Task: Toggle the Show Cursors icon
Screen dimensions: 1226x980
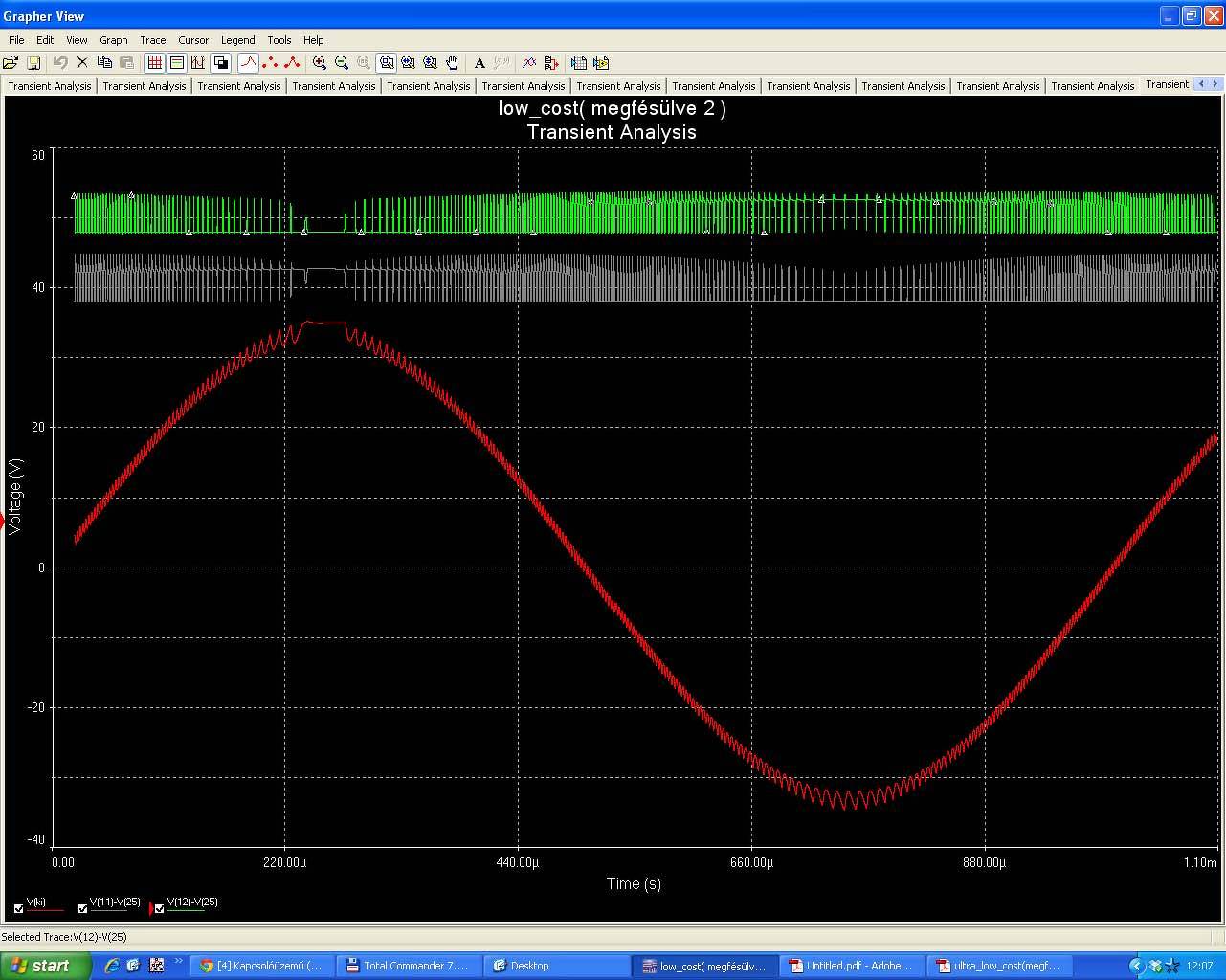Action: coord(198,63)
